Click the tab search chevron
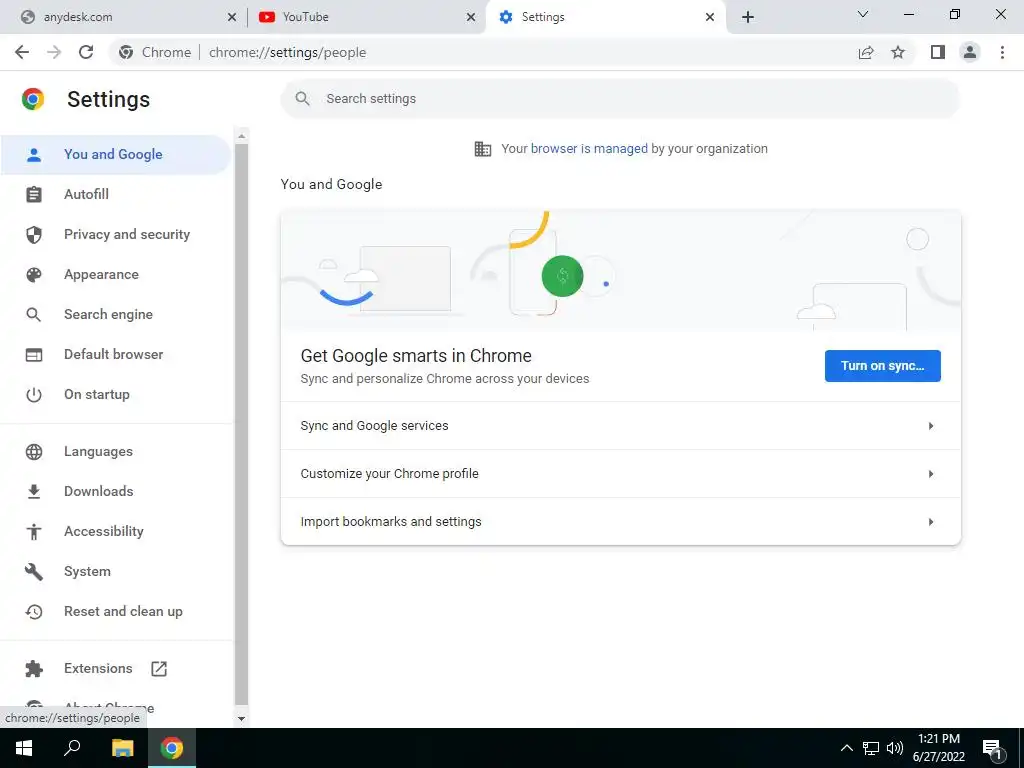 click(x=863, y=14)
